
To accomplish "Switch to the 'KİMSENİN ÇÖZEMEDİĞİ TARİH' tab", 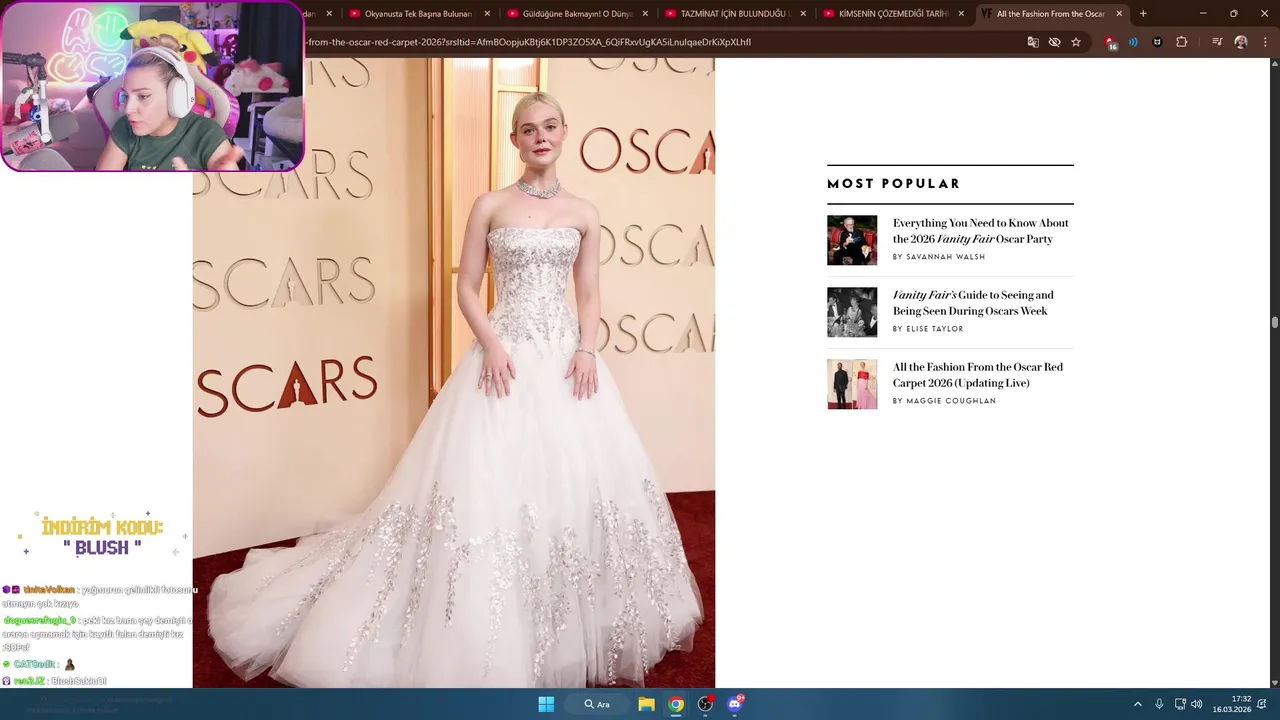I will 894,14.
